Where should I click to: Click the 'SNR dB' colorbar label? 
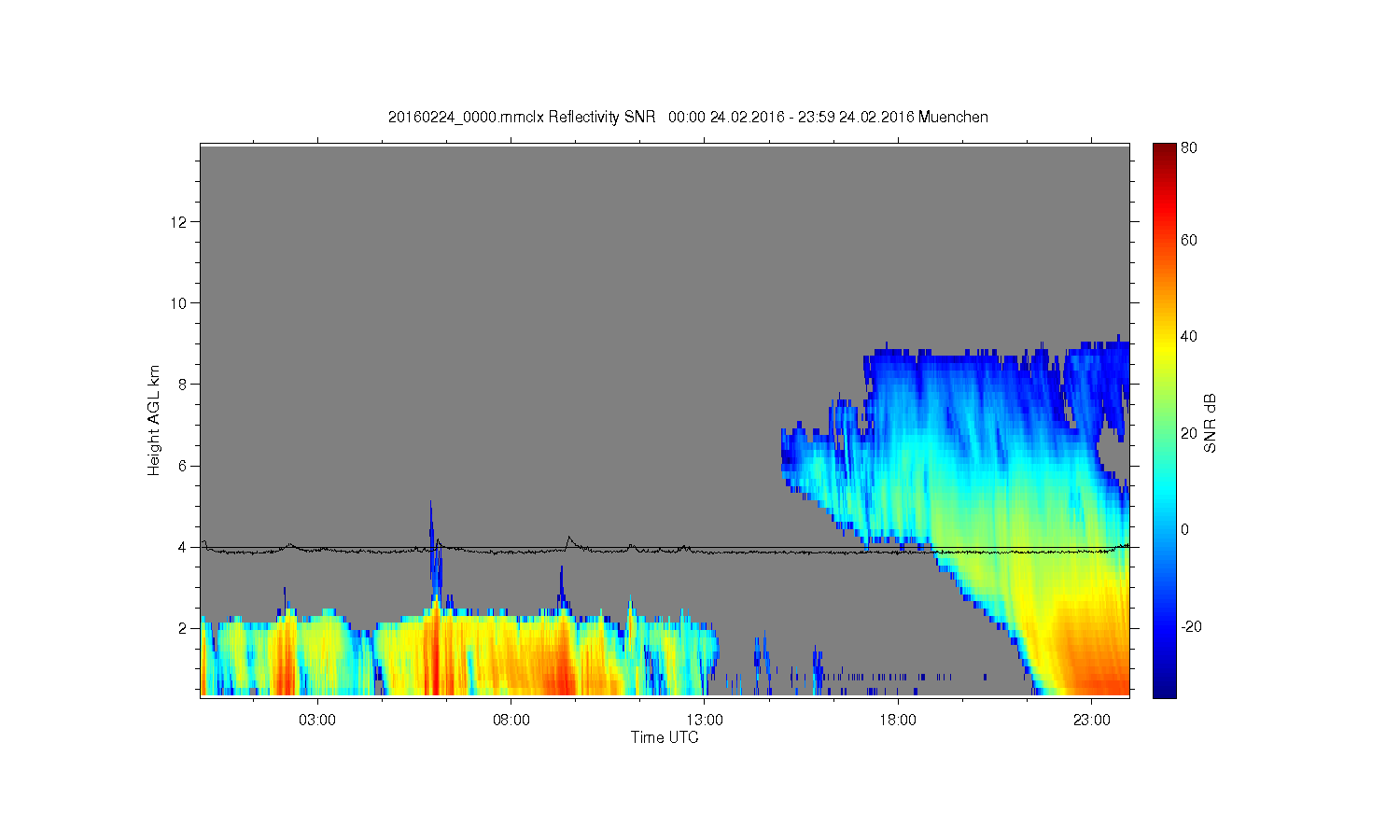[x=1210, y=423]
